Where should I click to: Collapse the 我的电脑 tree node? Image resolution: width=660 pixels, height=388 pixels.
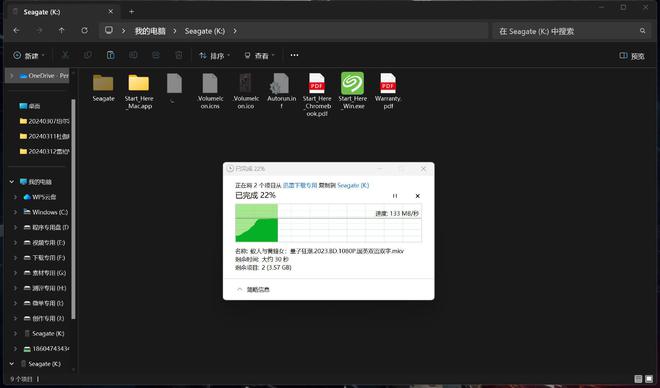click(x=12, y=182)
